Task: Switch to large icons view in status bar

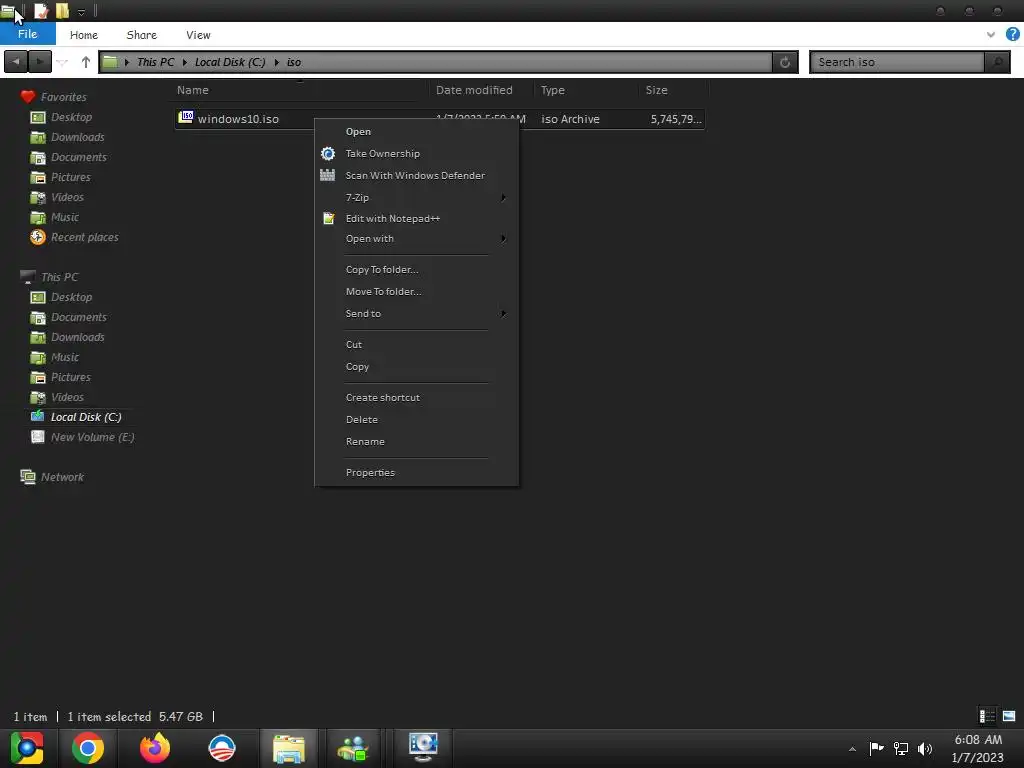Action: 1009,716
